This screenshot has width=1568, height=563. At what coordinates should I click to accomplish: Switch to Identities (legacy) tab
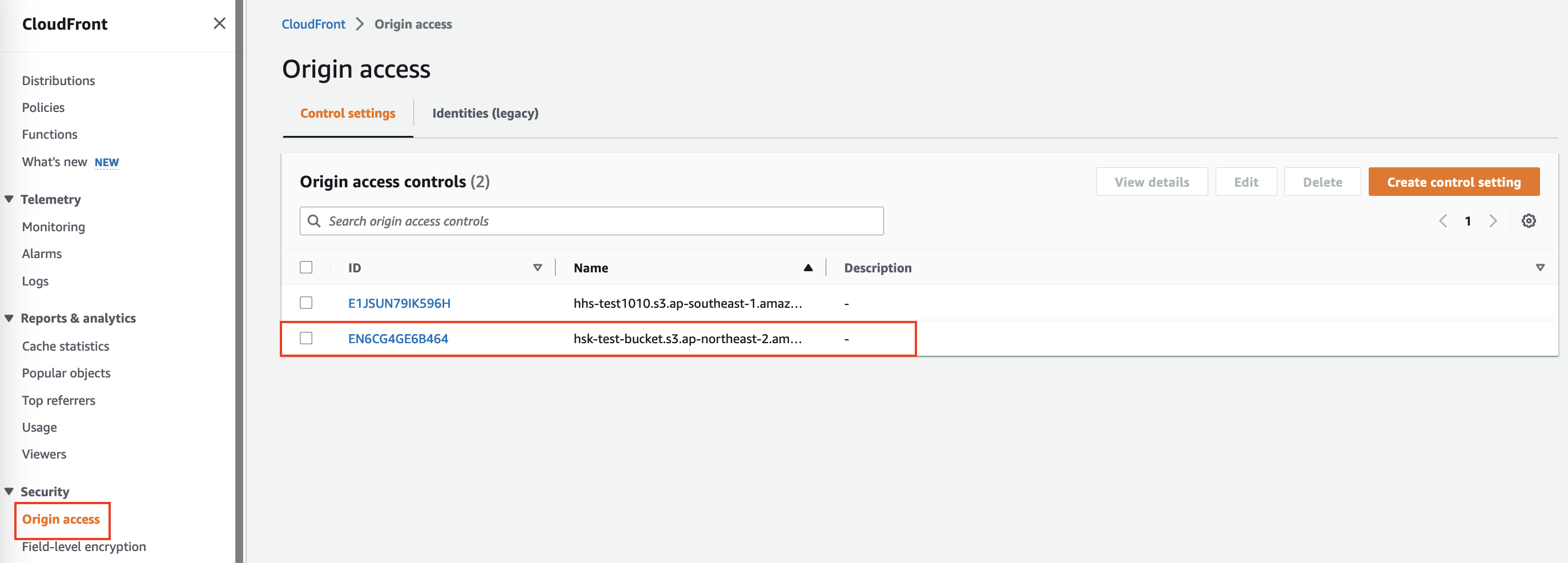(x=485, y=113)
